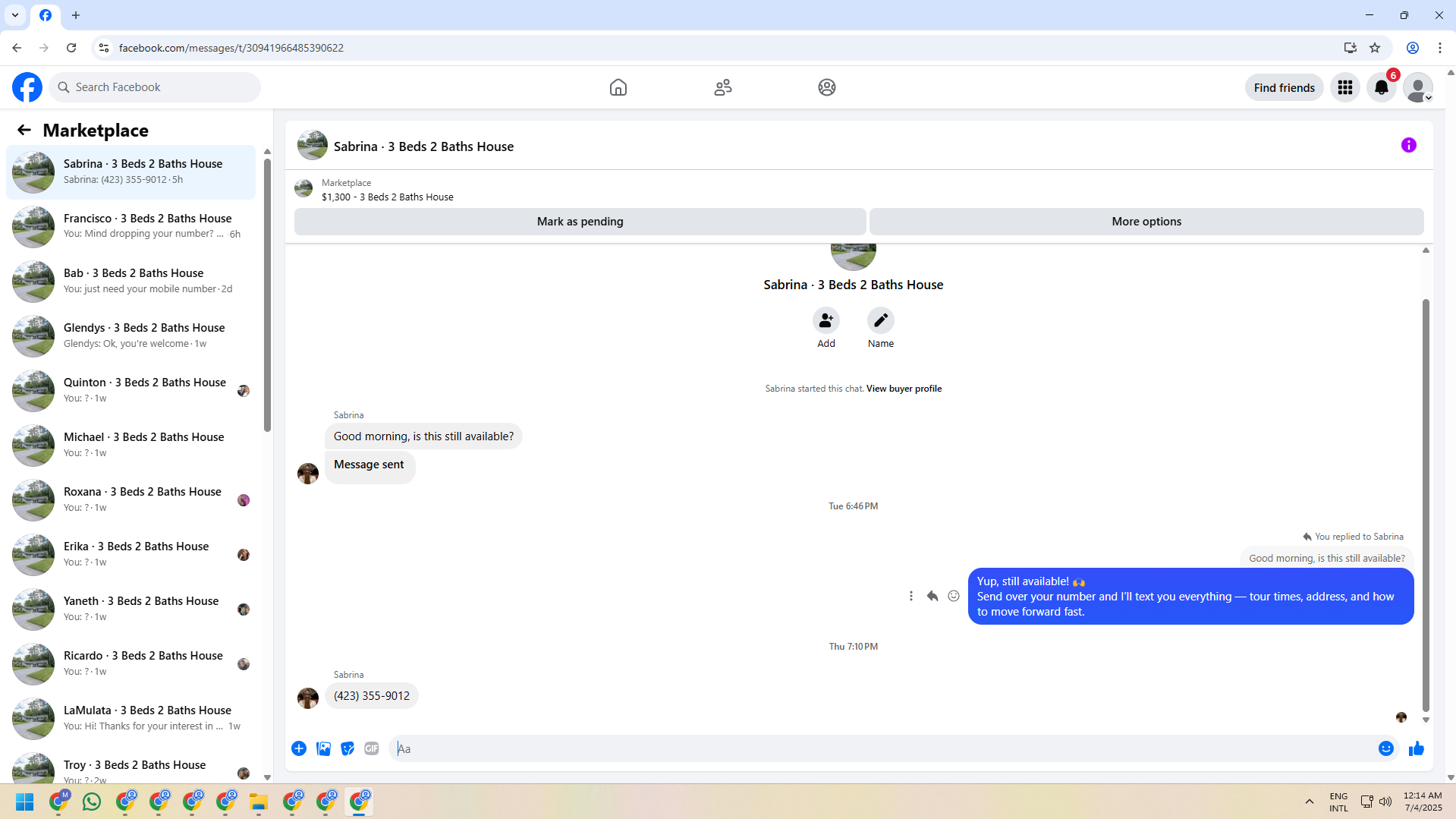Send a thumbs-up like

click(x=1417, y=748)
